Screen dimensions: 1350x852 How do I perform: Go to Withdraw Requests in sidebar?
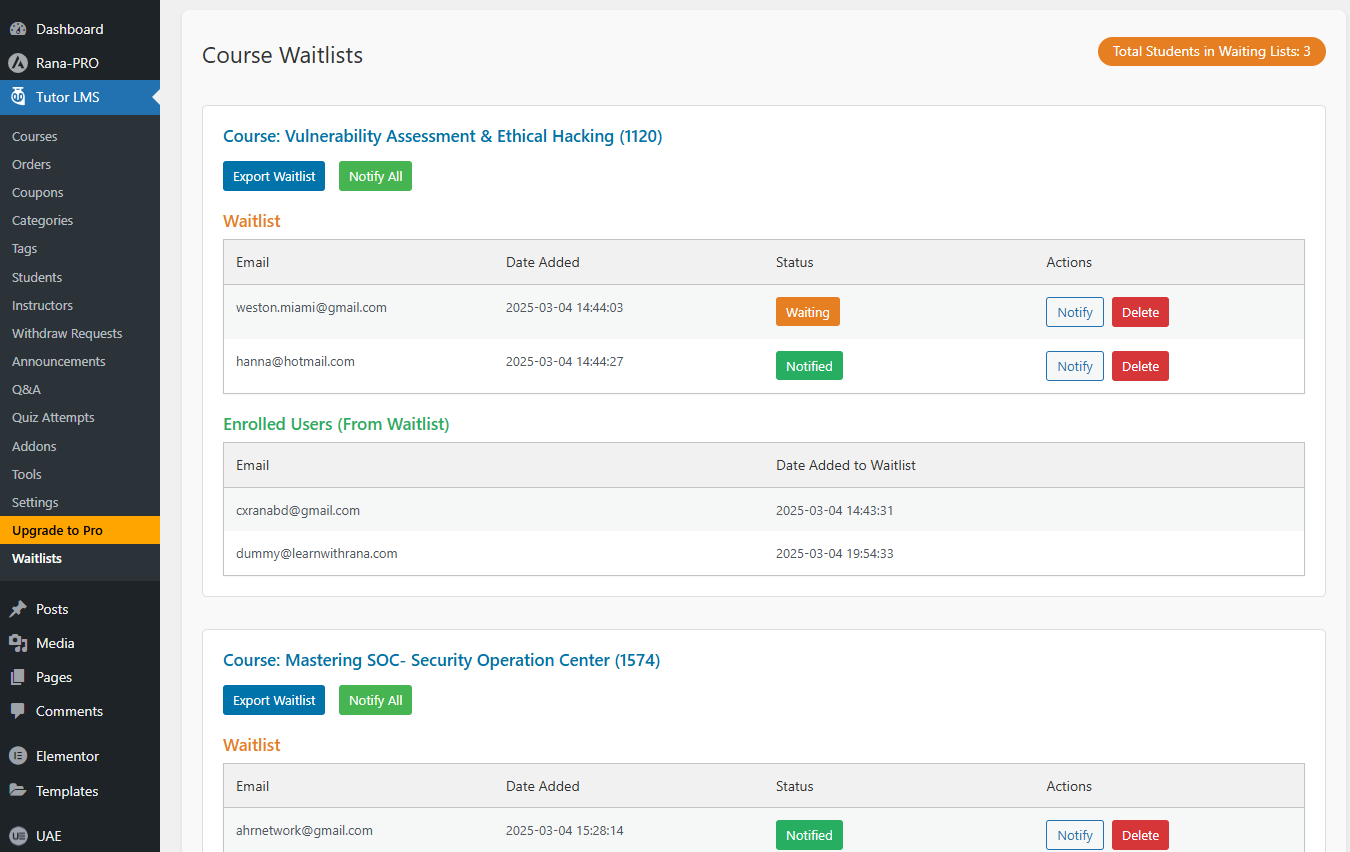[x=67, y=333]
